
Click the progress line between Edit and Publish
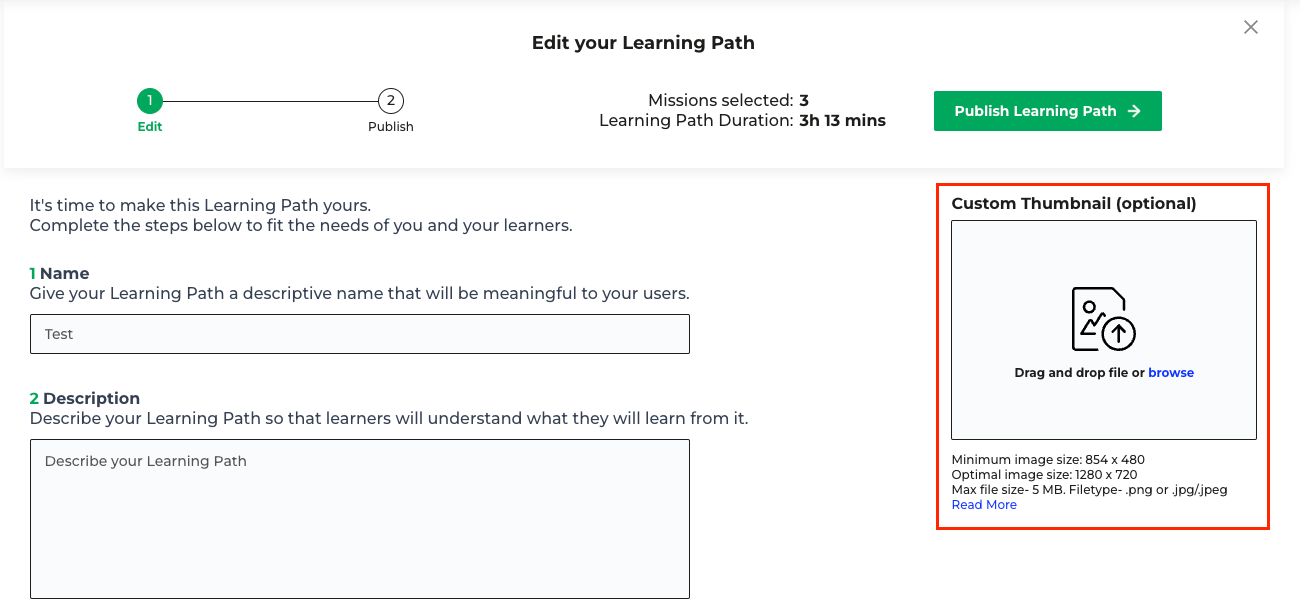click(270, 100)
